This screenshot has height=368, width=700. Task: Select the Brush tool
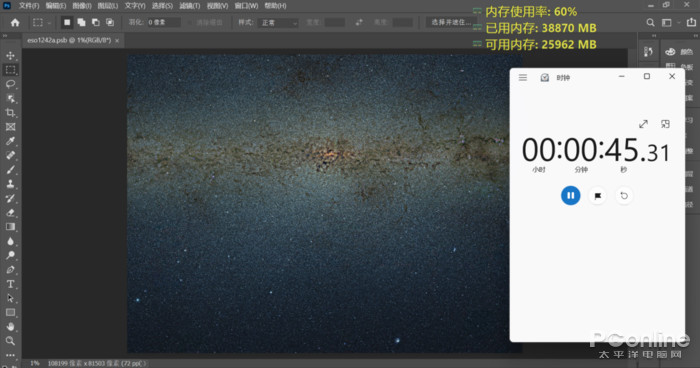pyautogui.click(x=10, y=170)
